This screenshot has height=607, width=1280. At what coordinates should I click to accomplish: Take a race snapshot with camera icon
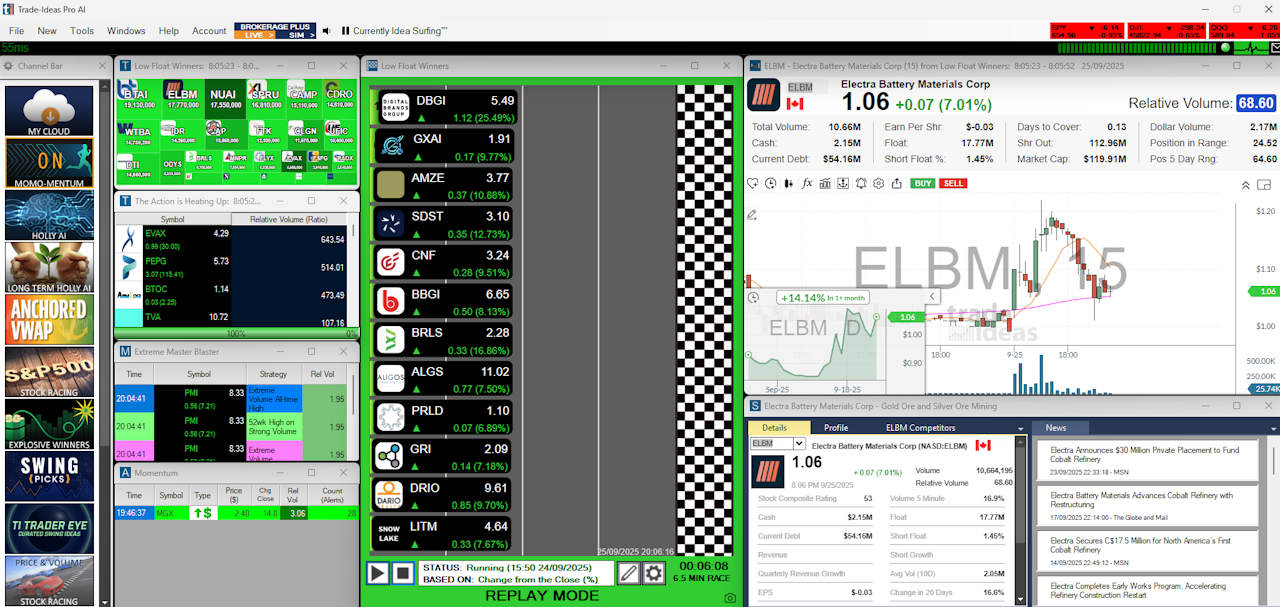(x=730, y=598)
